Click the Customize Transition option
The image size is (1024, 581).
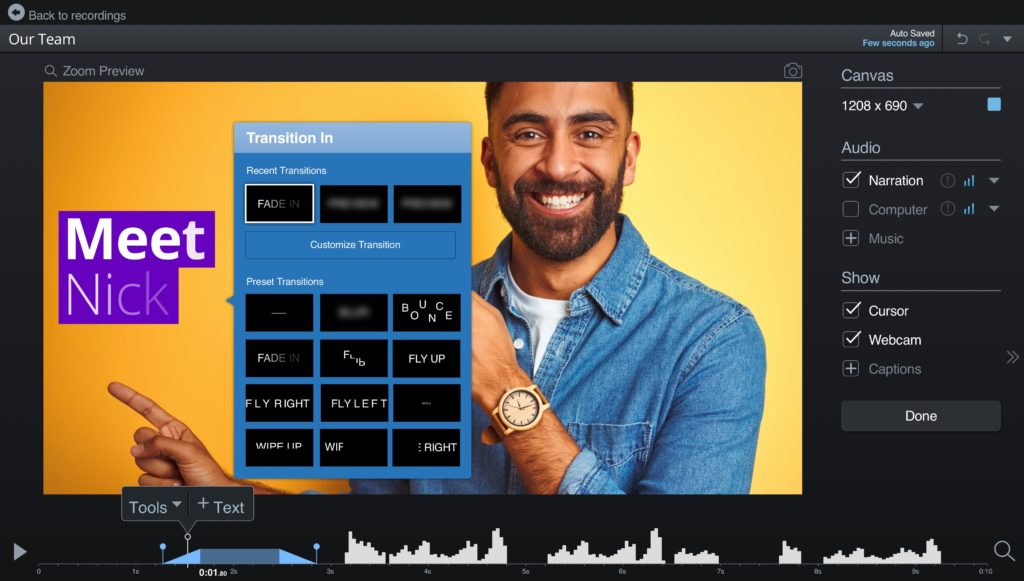click(352, 244)
